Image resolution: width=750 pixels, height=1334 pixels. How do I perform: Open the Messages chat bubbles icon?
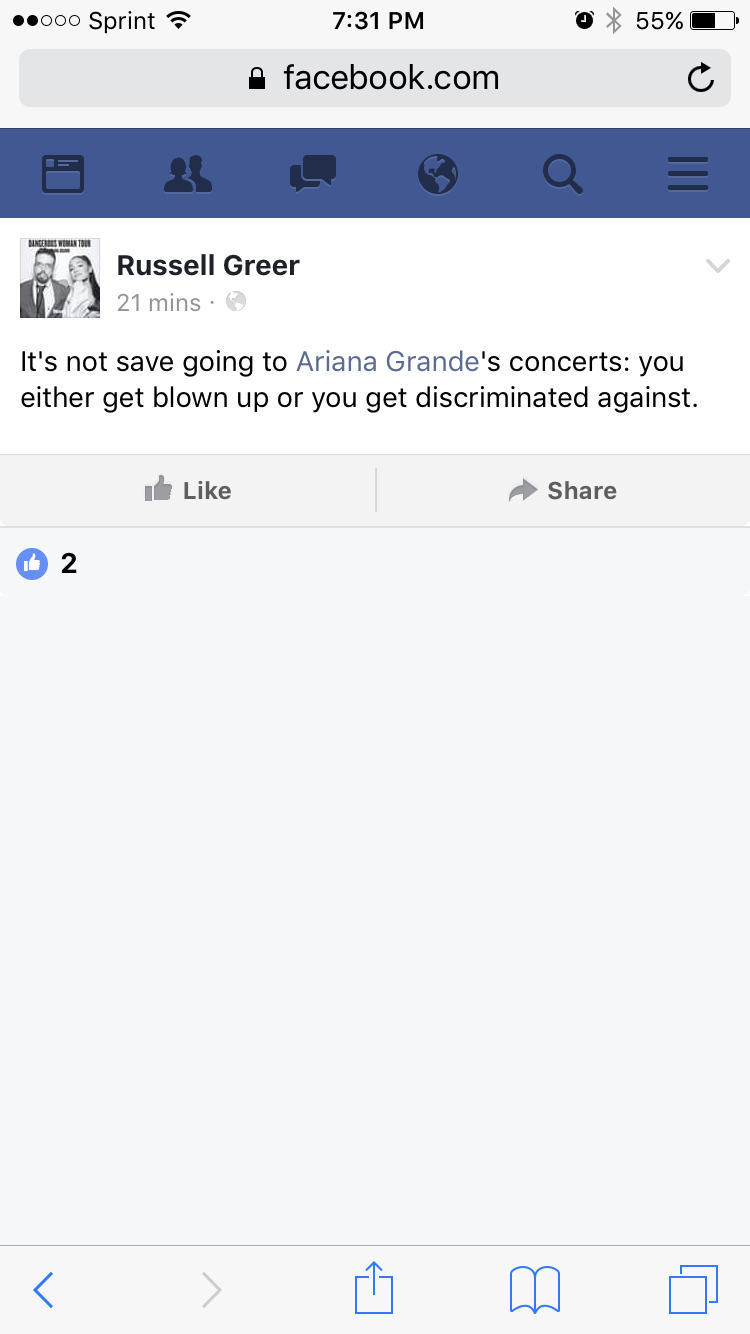pos(312,174)
